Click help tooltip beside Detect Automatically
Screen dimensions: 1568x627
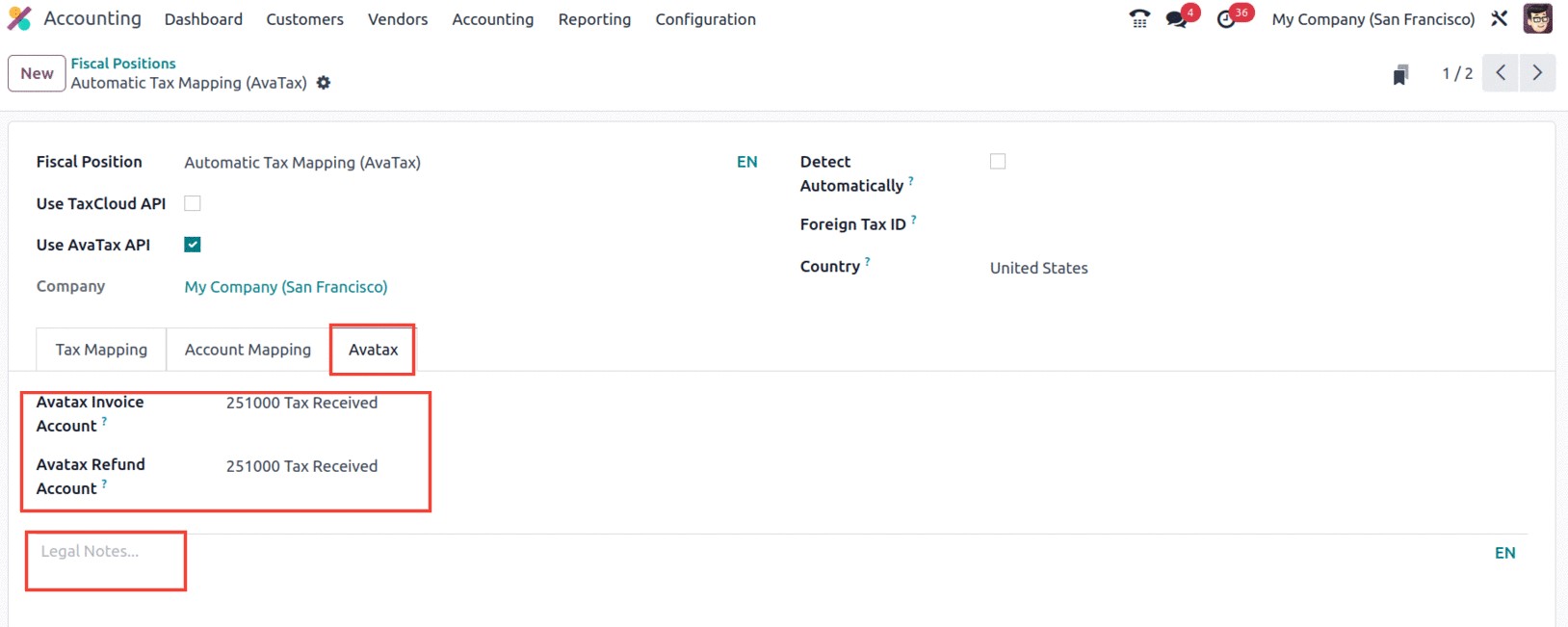point(911,180)
